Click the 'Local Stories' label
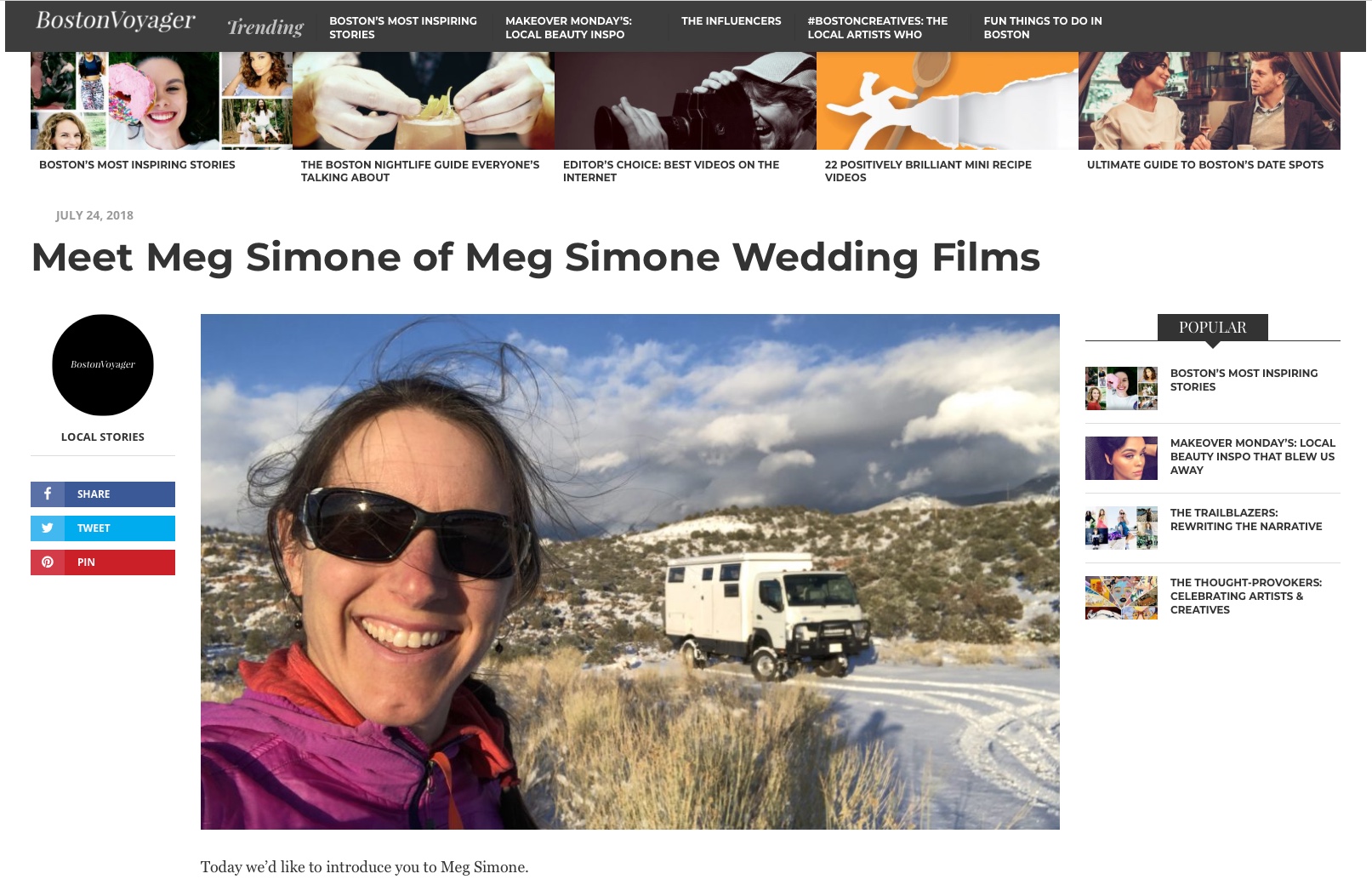The width and height of the screenshot is (1372, 885). point(102,436)
